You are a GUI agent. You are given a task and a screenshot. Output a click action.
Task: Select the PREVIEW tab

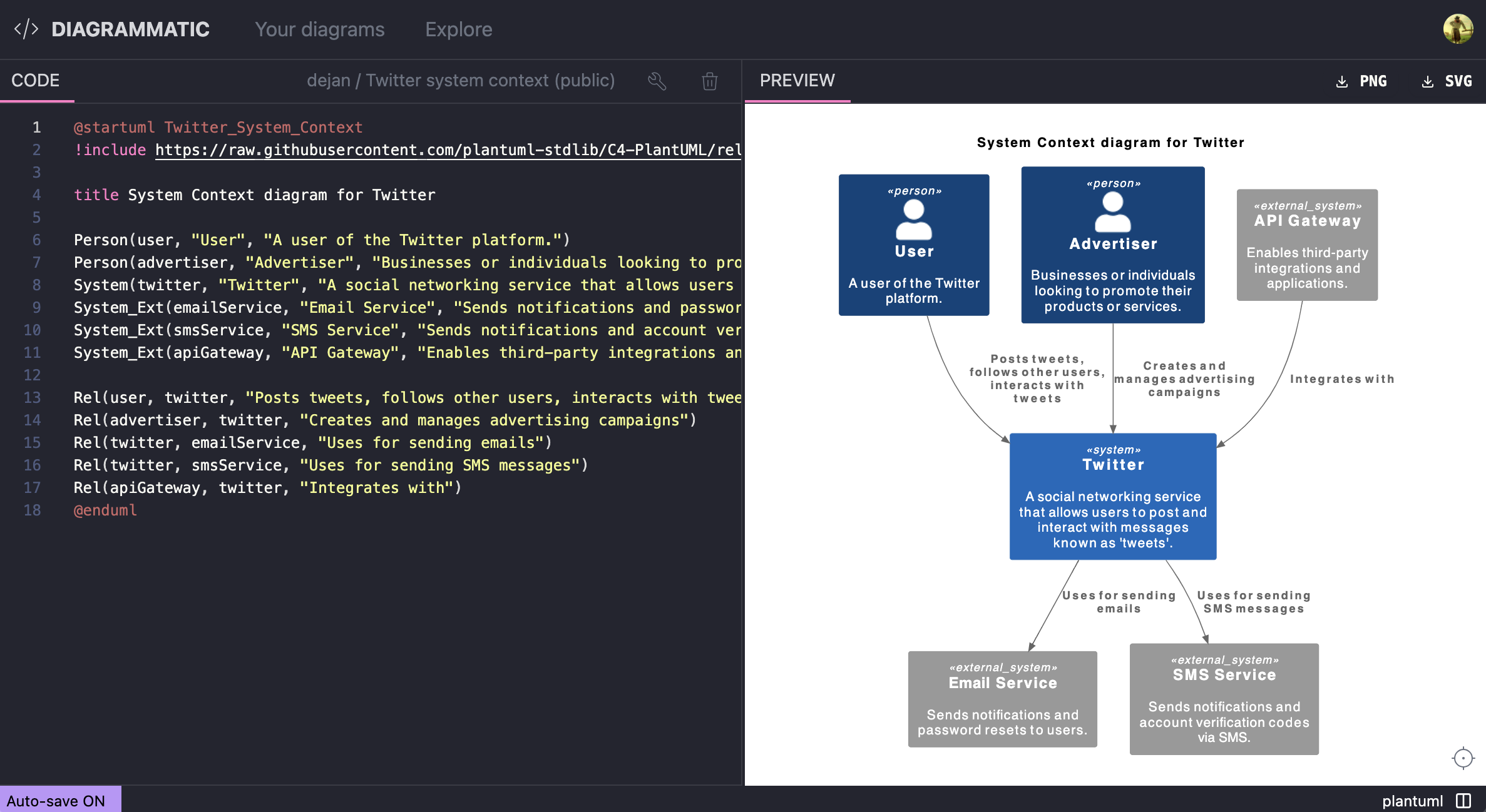coord(797,81)
